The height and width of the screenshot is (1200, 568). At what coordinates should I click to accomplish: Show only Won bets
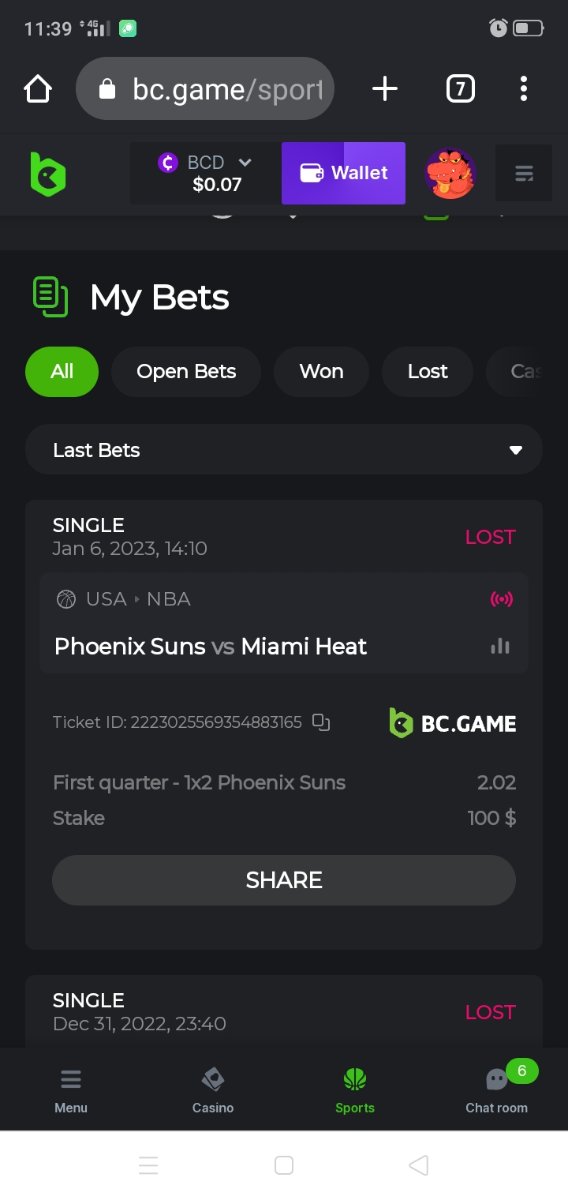coord(321,371)
